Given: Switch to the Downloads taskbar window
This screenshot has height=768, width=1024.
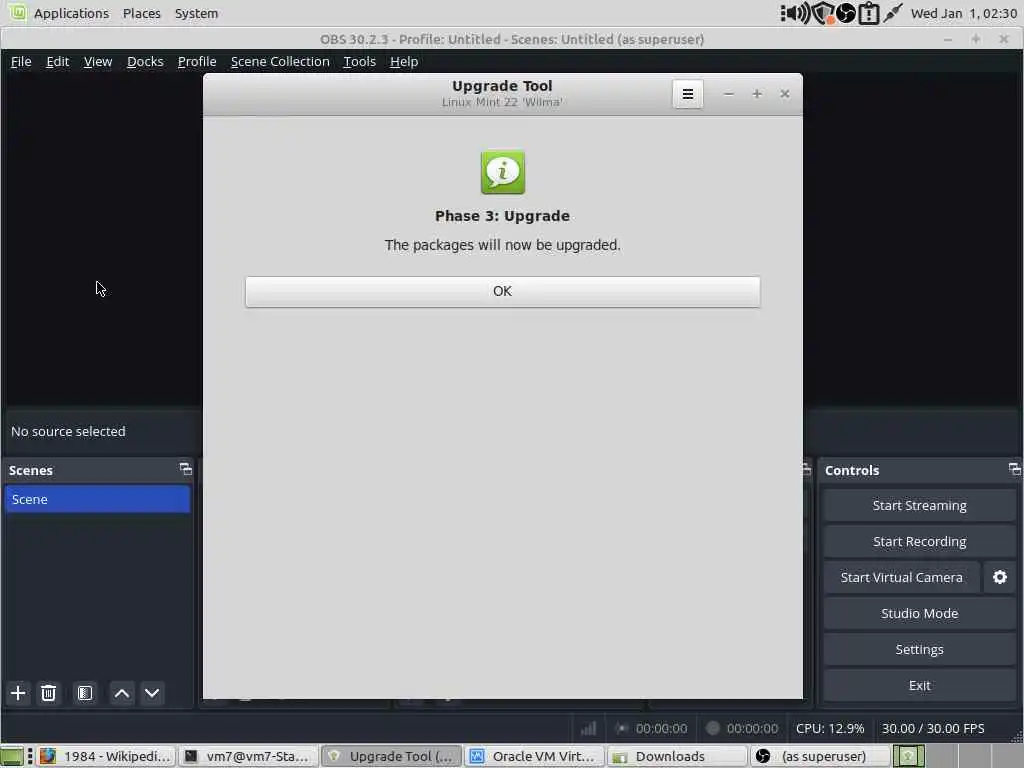Looking at the screenshot, I should [x=677, y=756].
